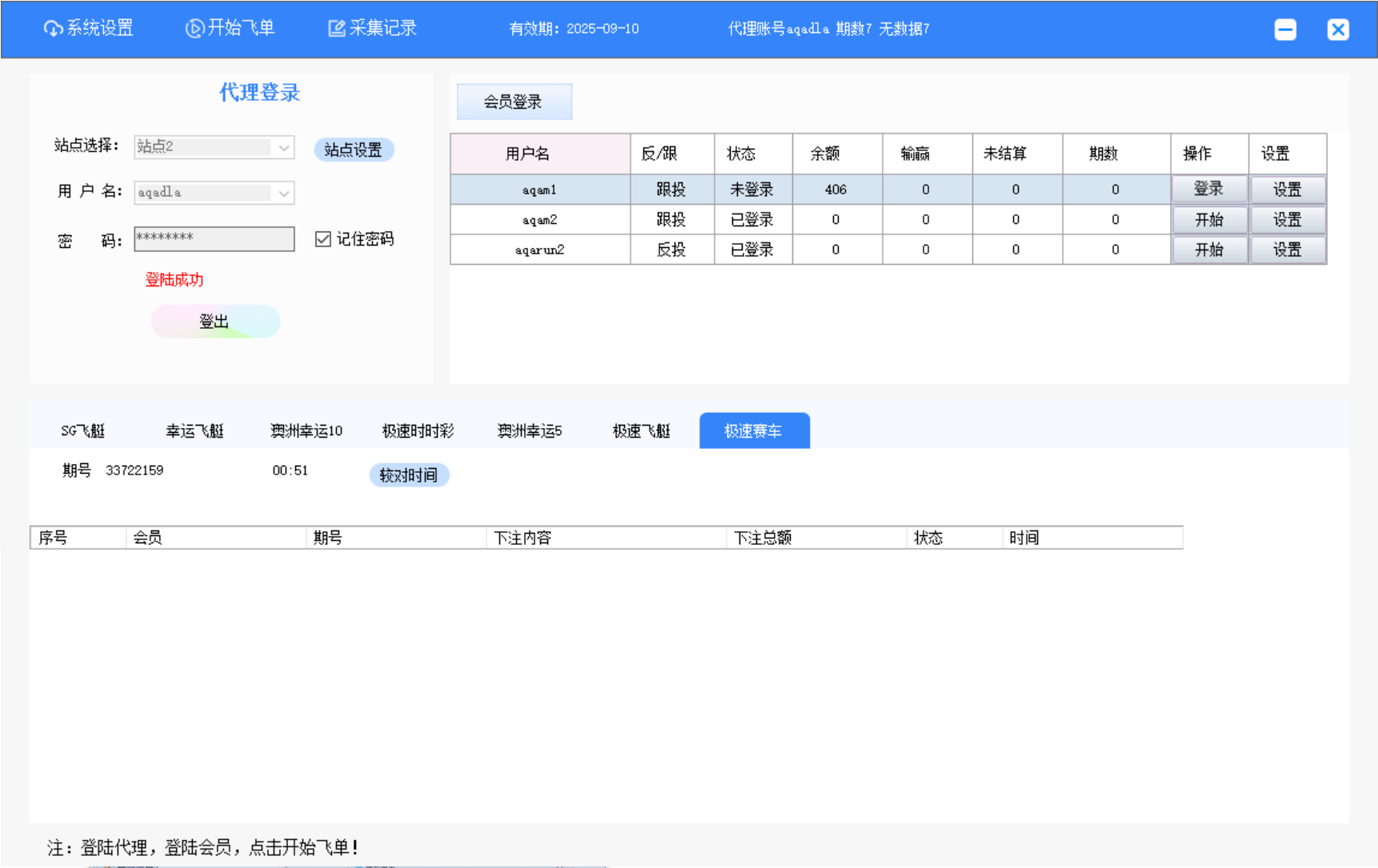Toggle the 记住密码 remember password checkbox

(323, 239)
